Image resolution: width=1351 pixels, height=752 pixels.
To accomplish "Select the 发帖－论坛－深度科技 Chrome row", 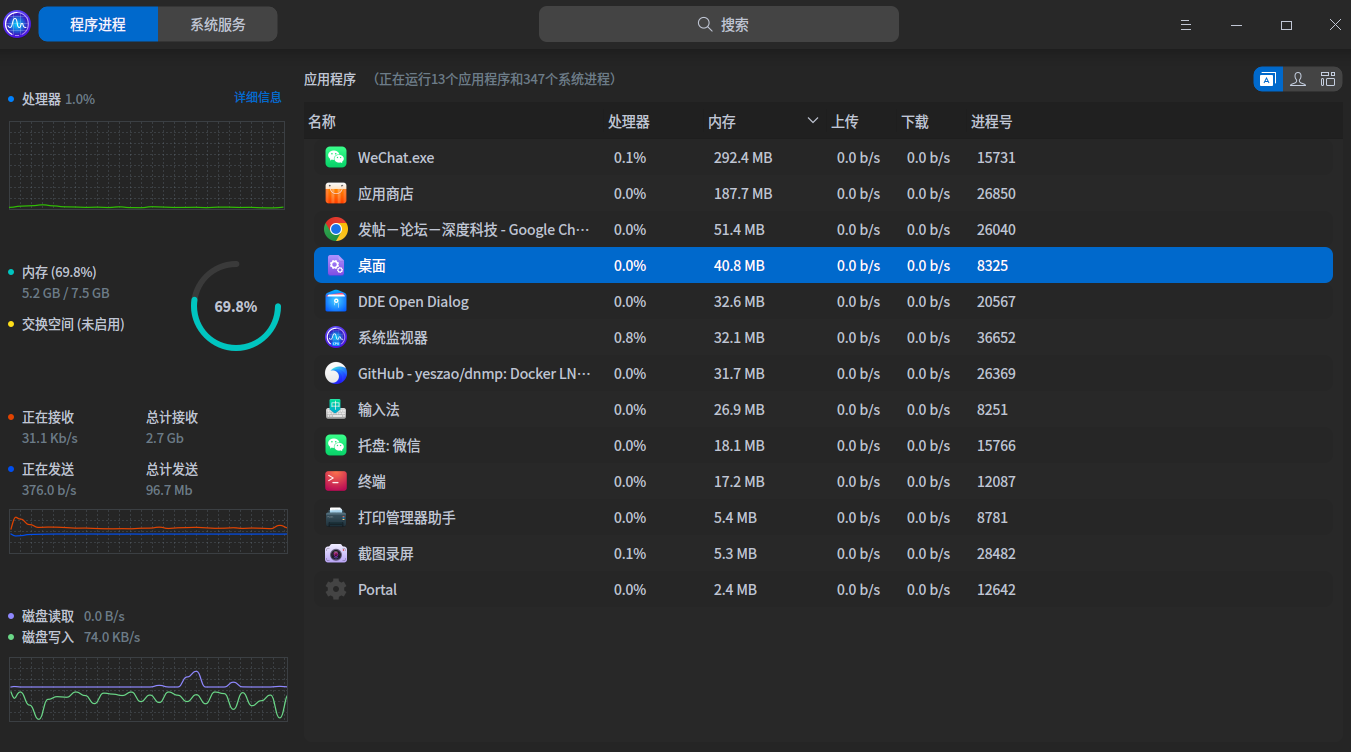I will tap(474, 230).
